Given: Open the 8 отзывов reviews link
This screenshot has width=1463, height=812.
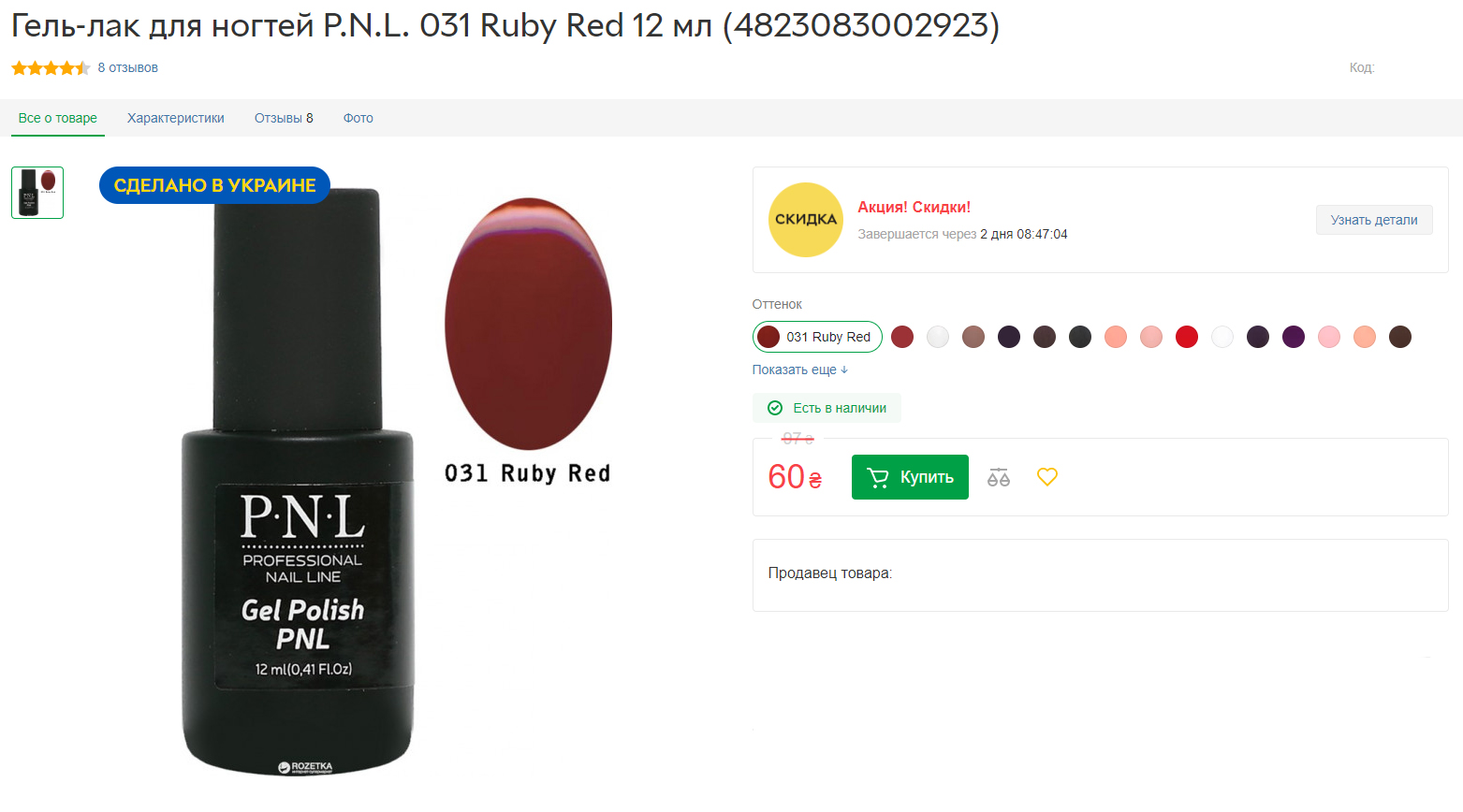Looking at the screenshot, I should pyautogui.click(x=128, y=67).
